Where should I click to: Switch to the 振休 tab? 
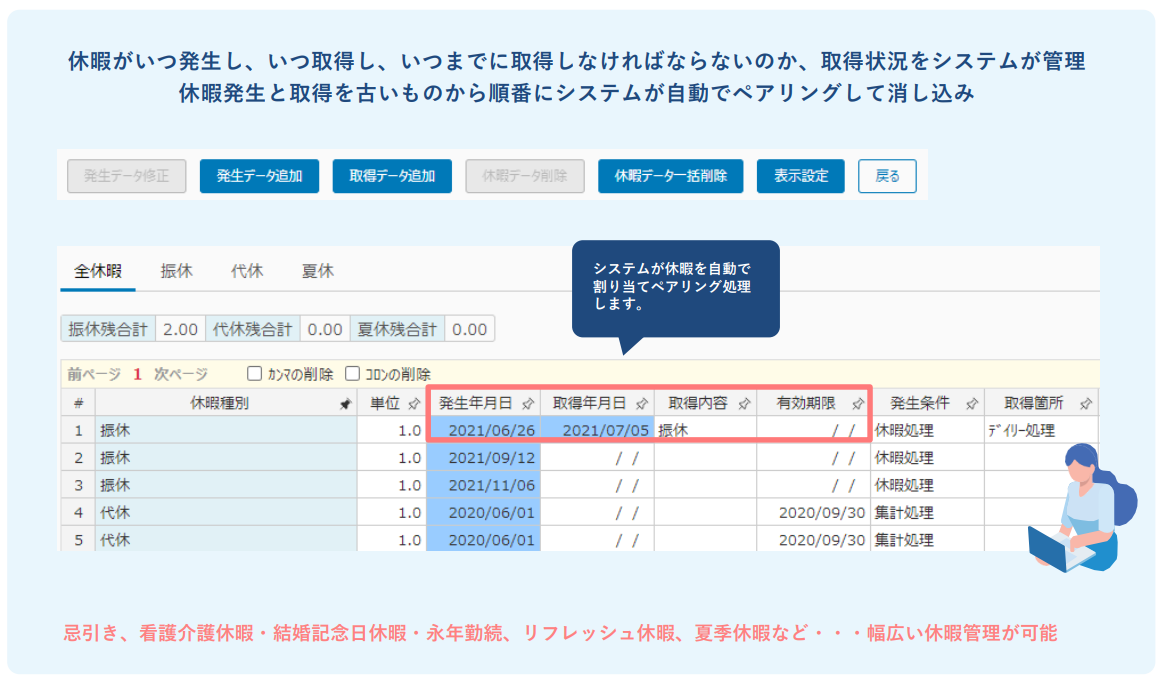point(177,271)
